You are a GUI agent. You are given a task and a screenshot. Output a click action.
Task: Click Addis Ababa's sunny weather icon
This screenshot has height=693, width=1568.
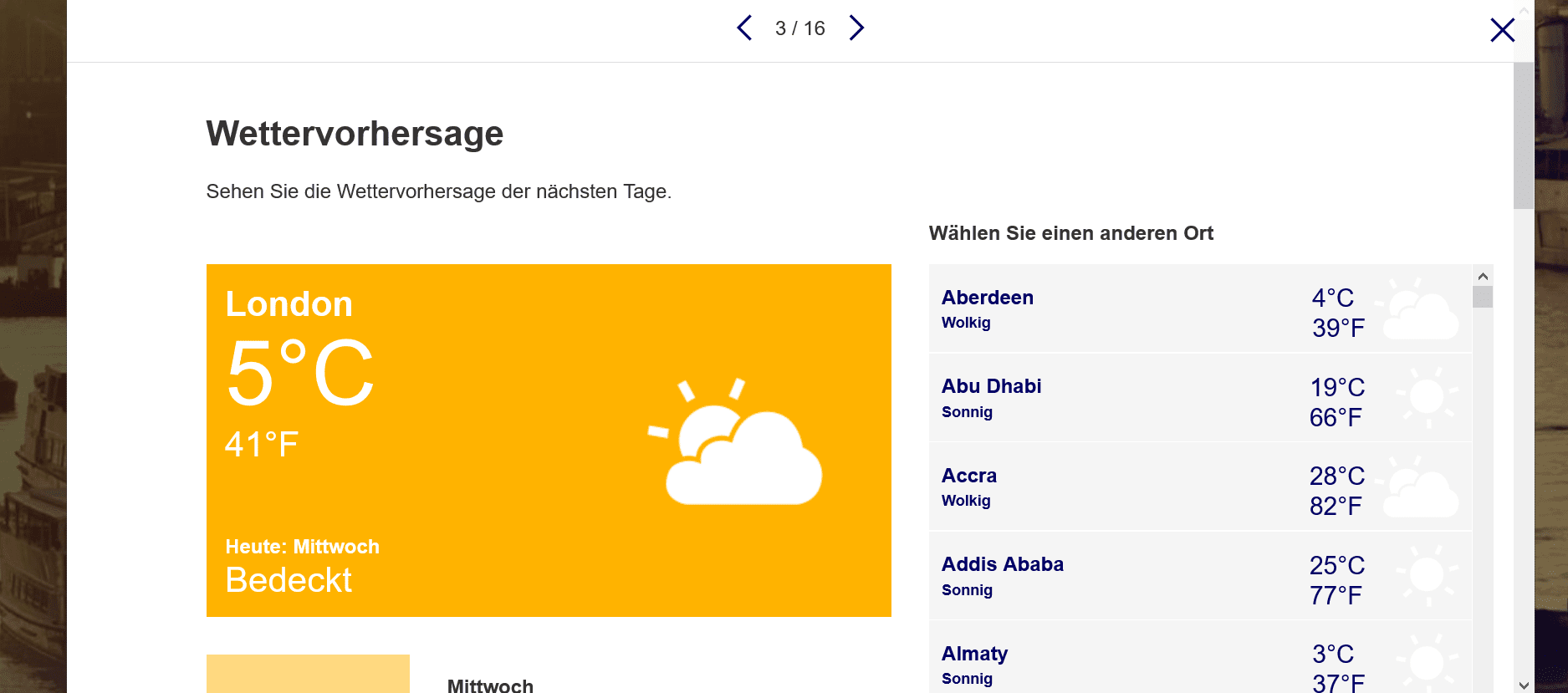1426,575
